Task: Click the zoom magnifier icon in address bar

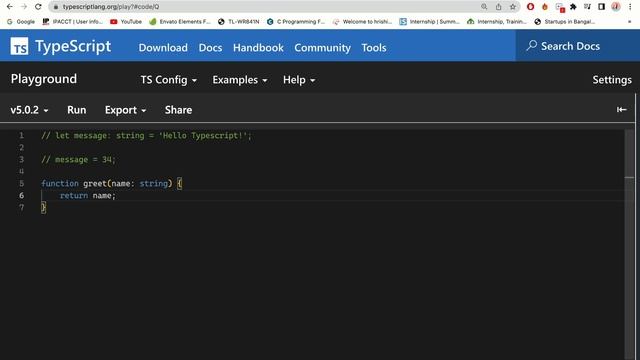Action: [484, 7]
